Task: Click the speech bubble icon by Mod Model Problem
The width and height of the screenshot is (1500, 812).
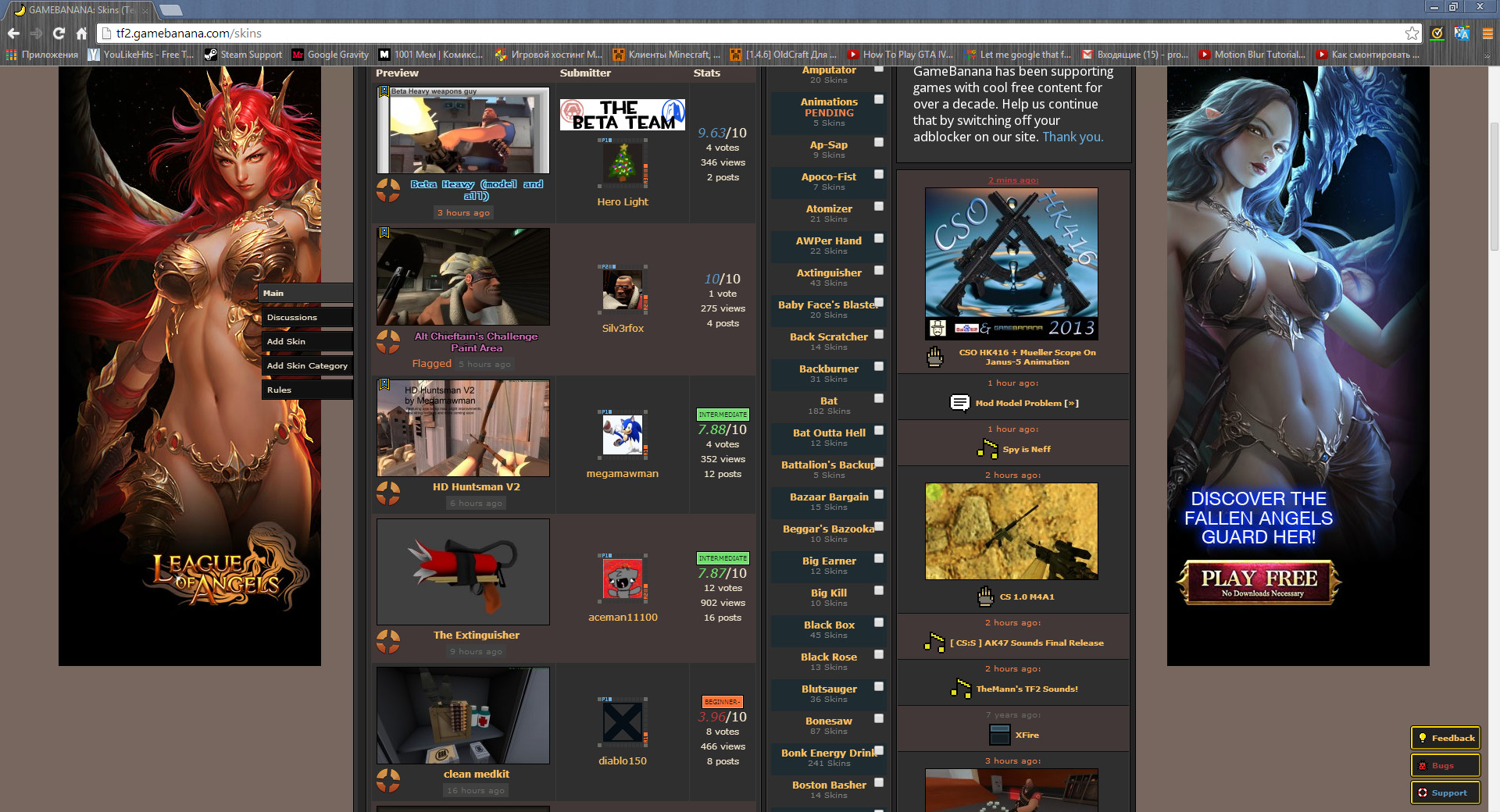Action: tap(960, 403)
